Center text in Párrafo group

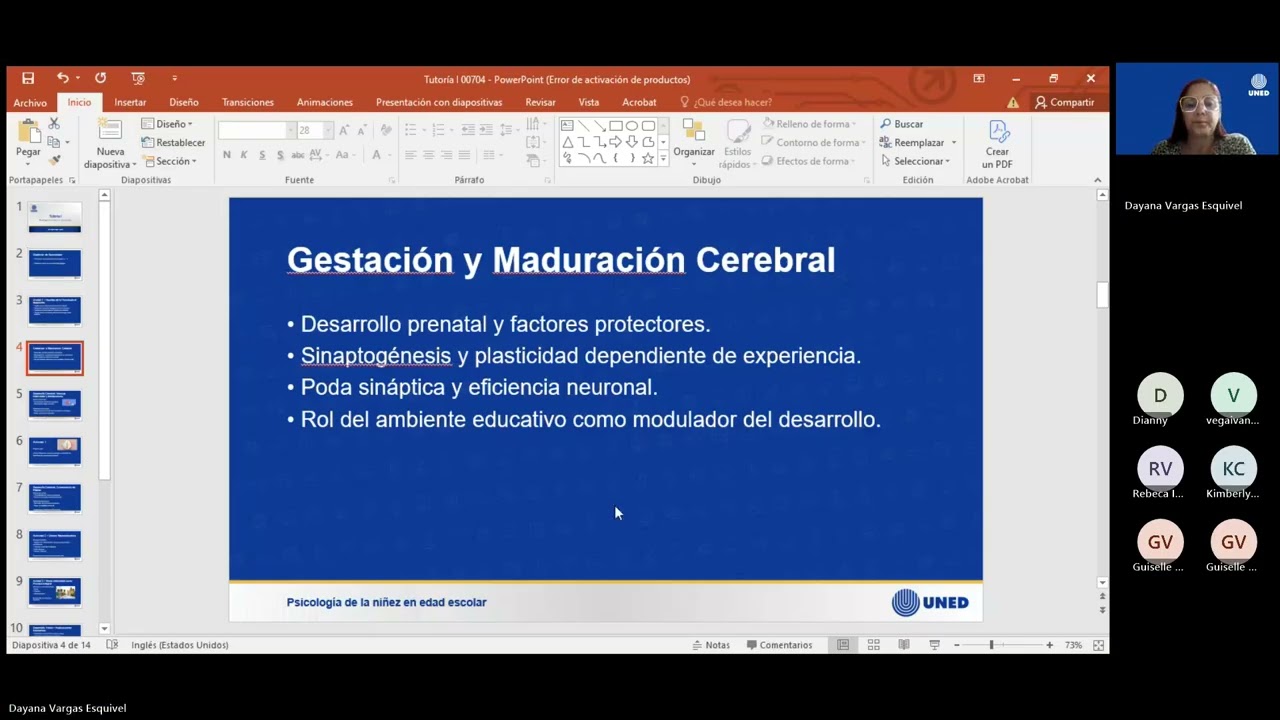428,155
